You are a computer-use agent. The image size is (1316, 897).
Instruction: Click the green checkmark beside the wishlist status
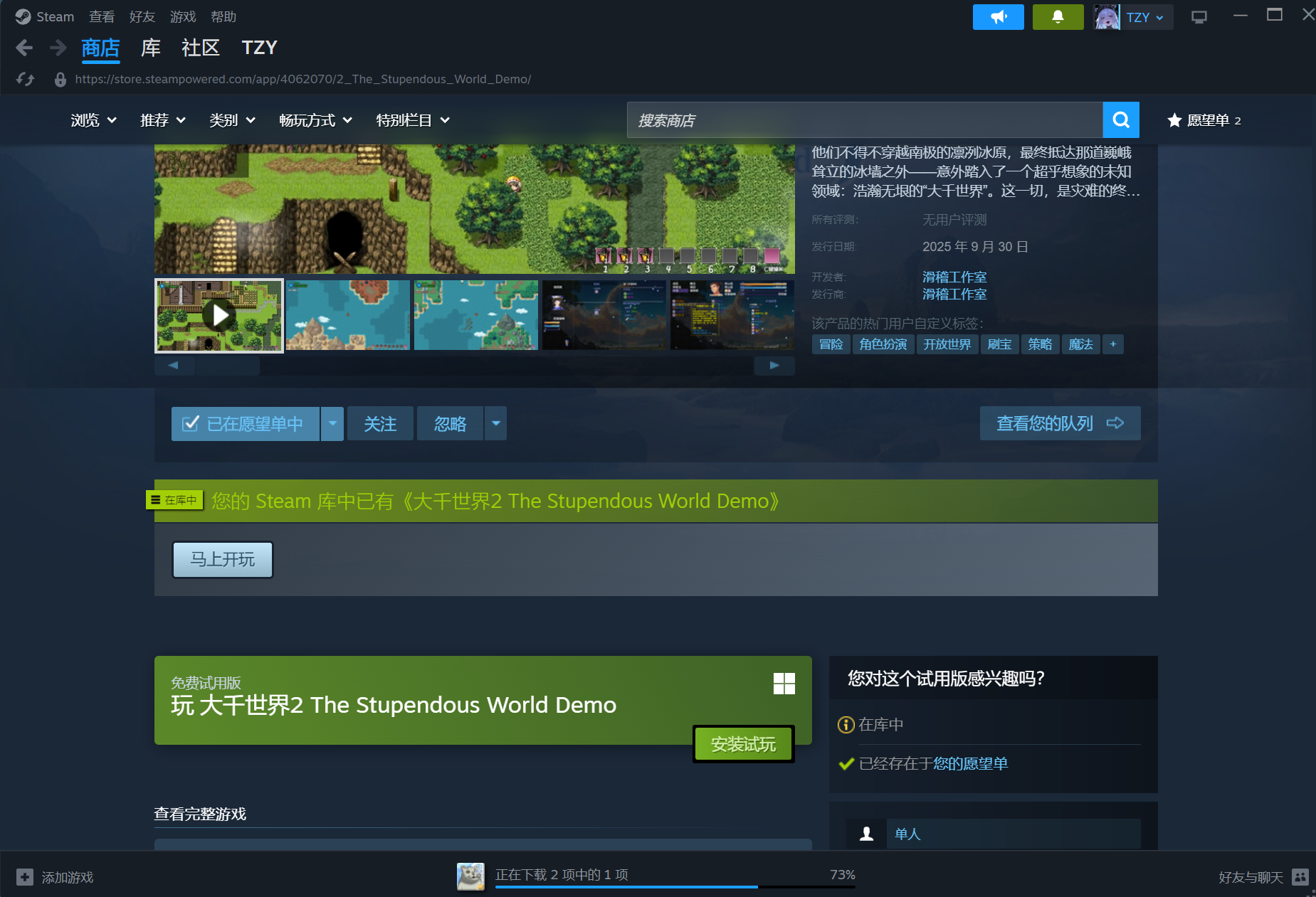pos(846,764)
